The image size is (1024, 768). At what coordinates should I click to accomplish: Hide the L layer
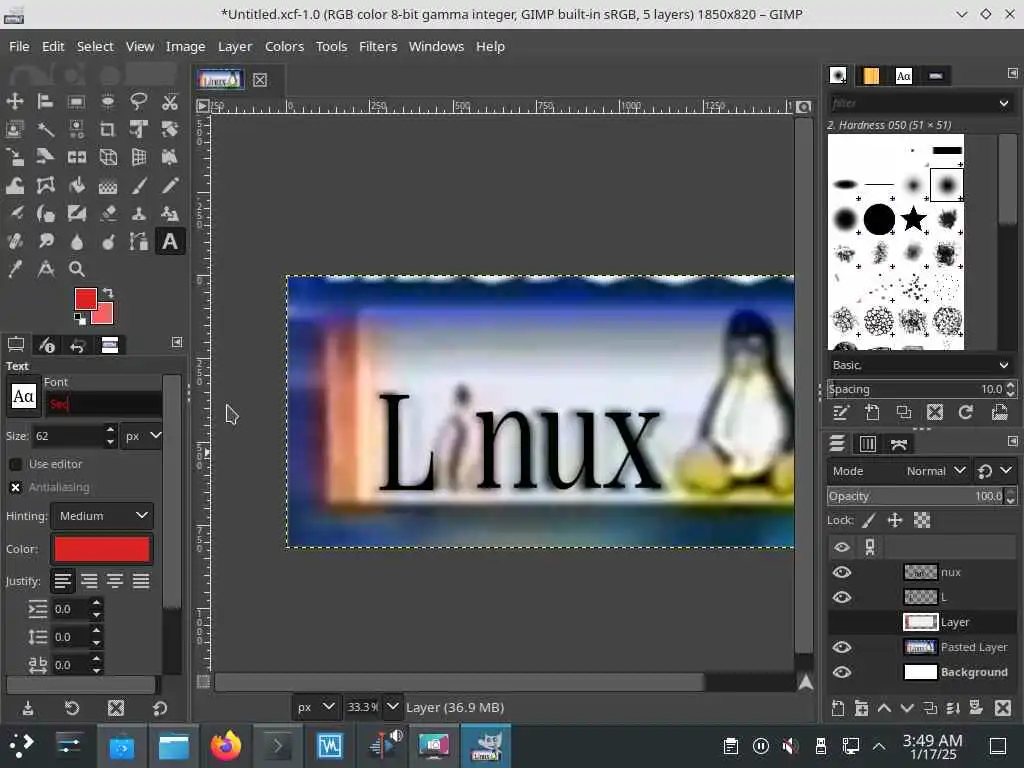[x=842, y=597]
